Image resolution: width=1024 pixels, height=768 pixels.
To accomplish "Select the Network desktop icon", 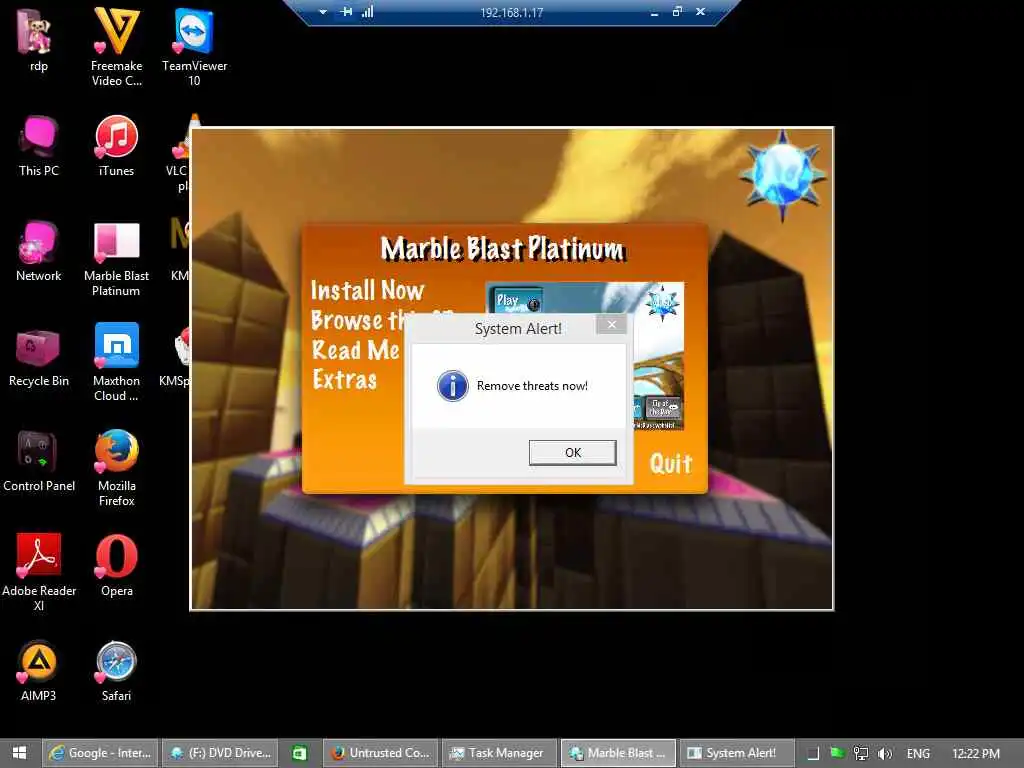I will 39,251.
